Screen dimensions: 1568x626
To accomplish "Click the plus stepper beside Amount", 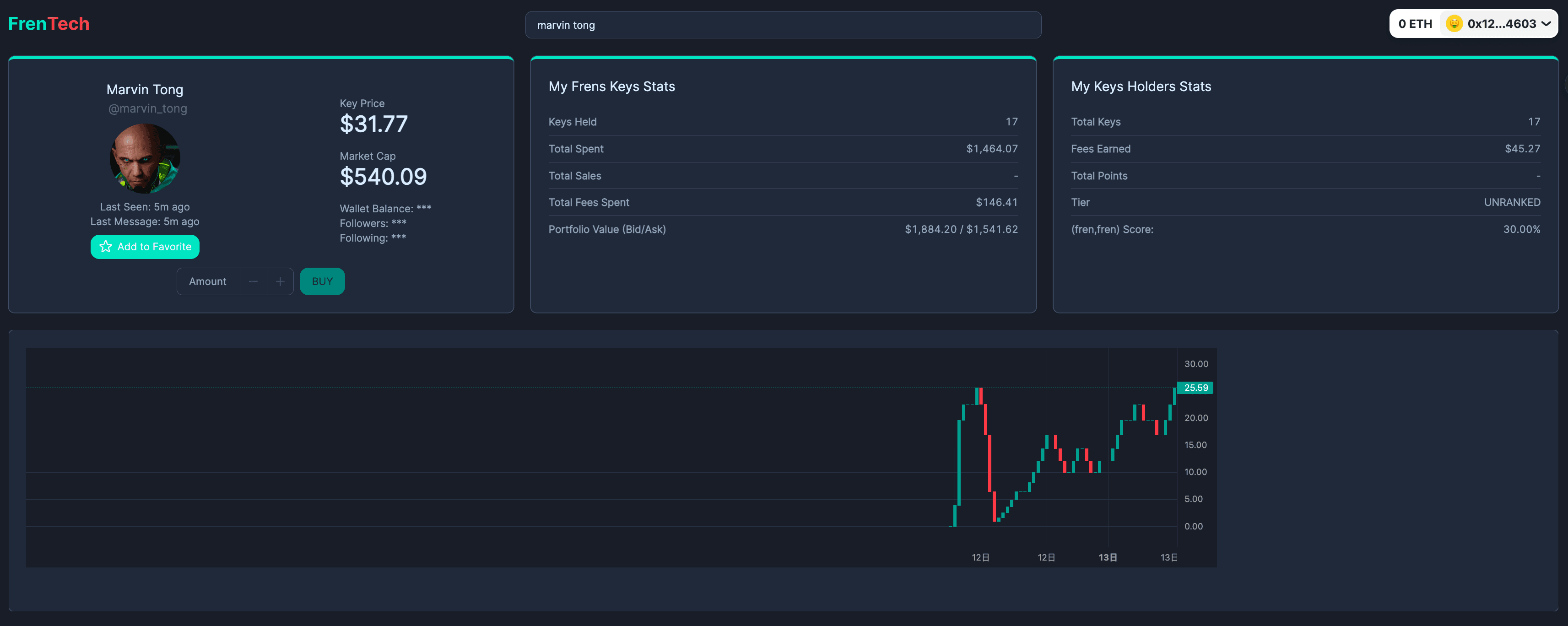I will click(280, 281).
